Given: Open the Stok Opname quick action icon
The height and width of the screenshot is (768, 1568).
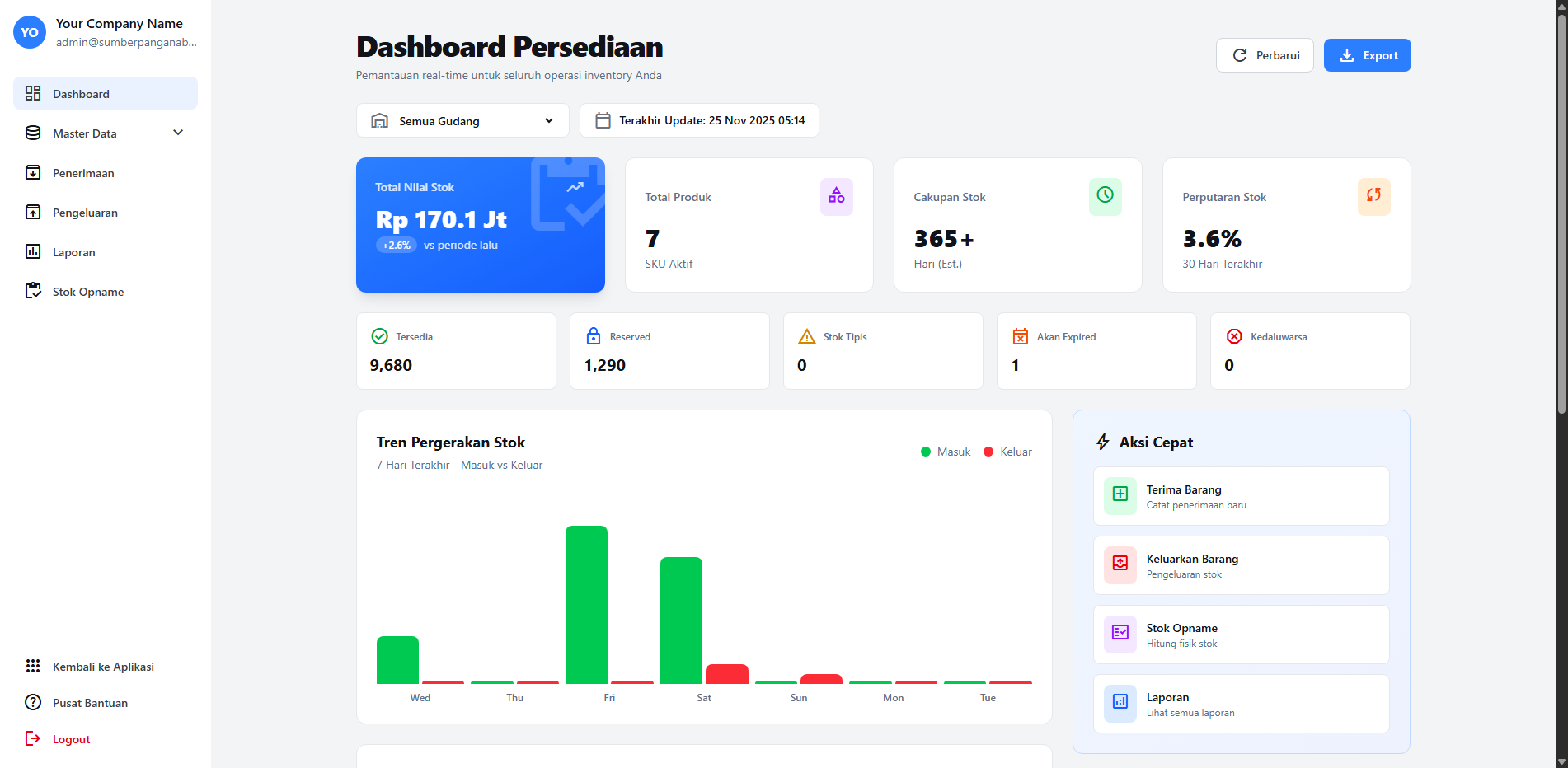Looking at the screenshot, I should [1120, 634].
